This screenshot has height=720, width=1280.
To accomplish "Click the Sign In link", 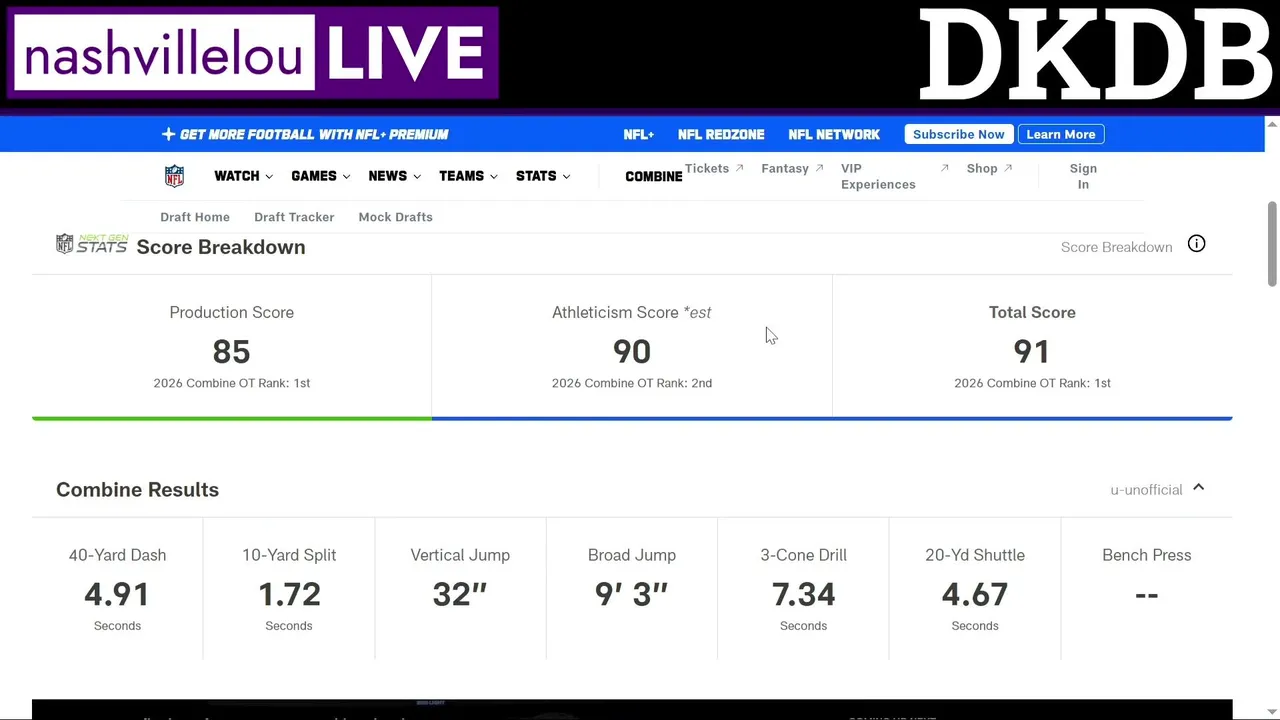I will (x=1083, y=176).
